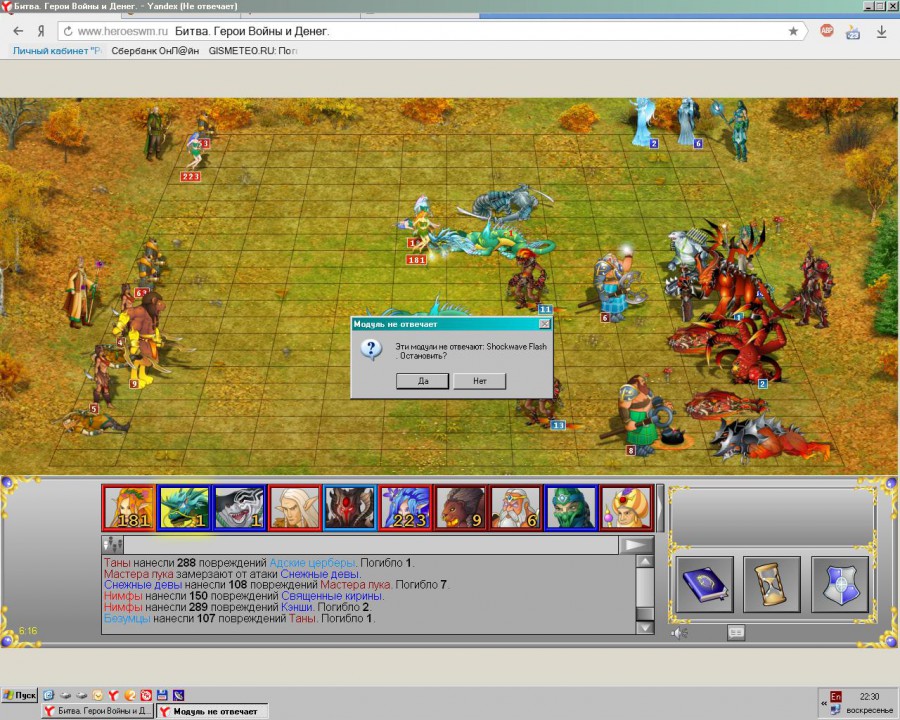Confirm stopping the plugin with Да

click(x=422, y=381)
